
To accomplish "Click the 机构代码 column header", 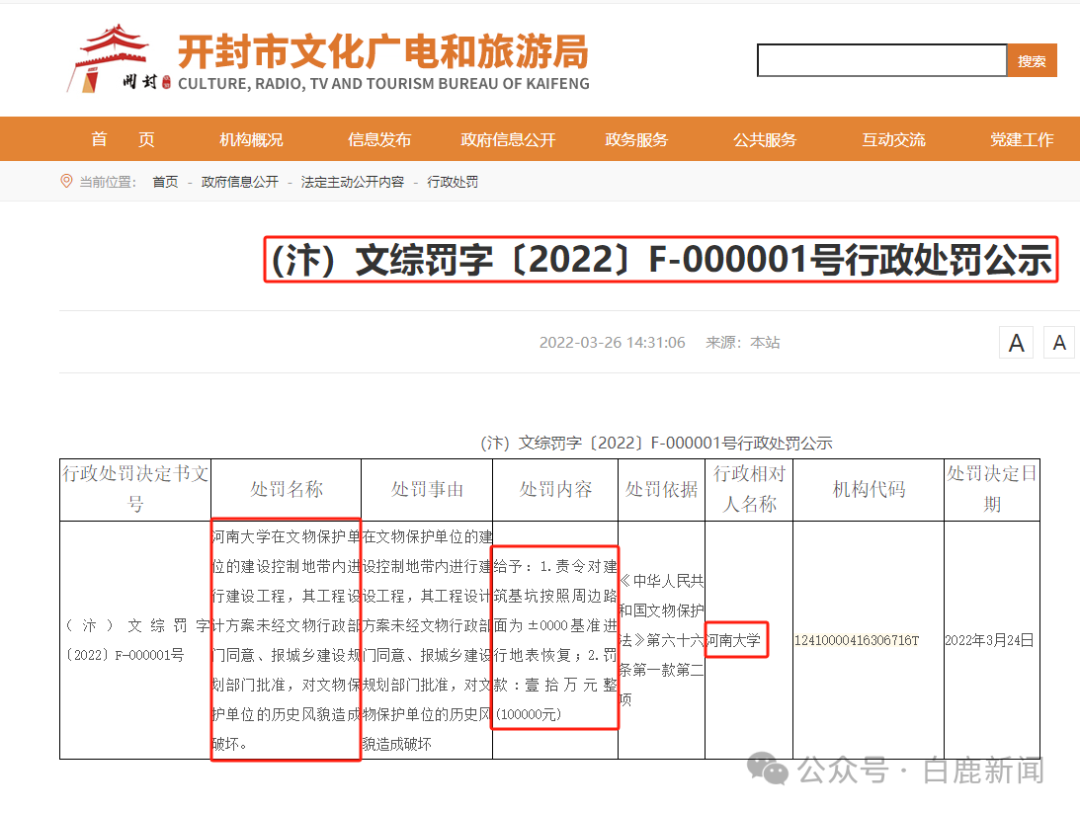I will click(x=869, y=489).
